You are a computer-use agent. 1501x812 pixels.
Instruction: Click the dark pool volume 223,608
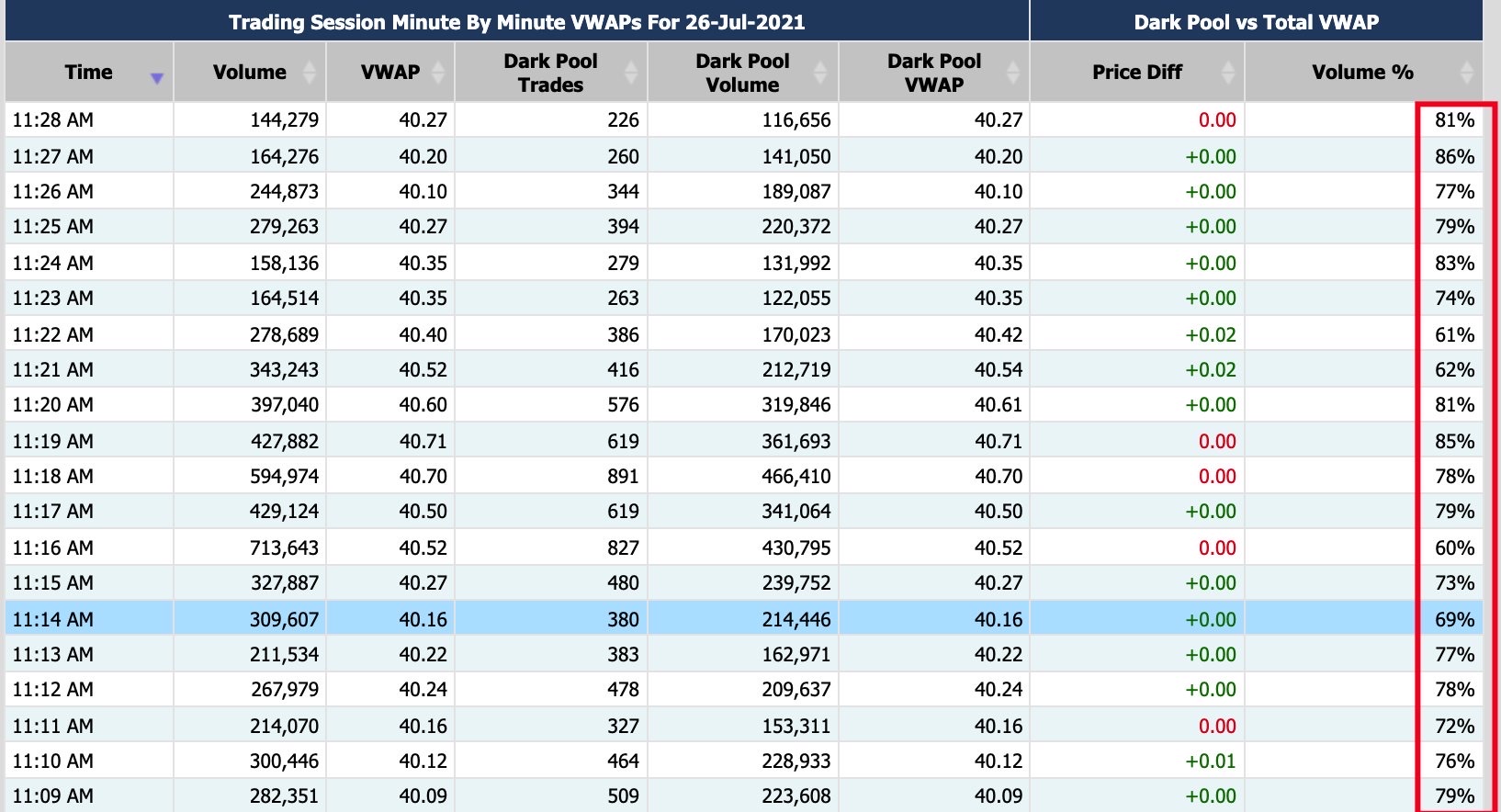796,795
